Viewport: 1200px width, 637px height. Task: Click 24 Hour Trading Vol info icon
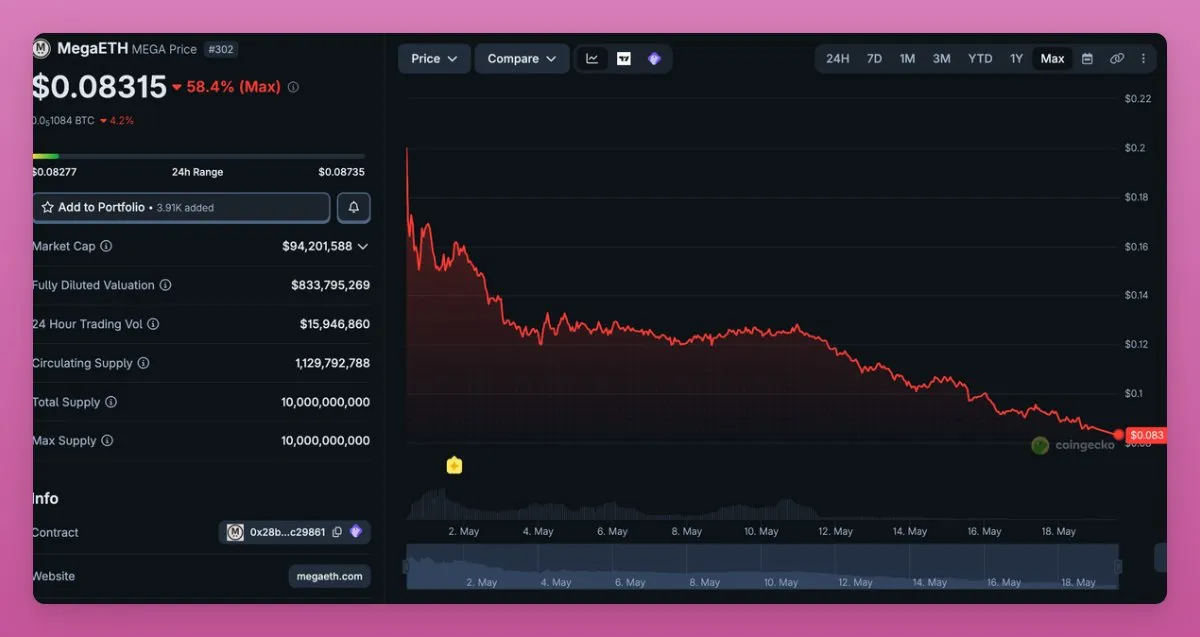coord(153,324)
